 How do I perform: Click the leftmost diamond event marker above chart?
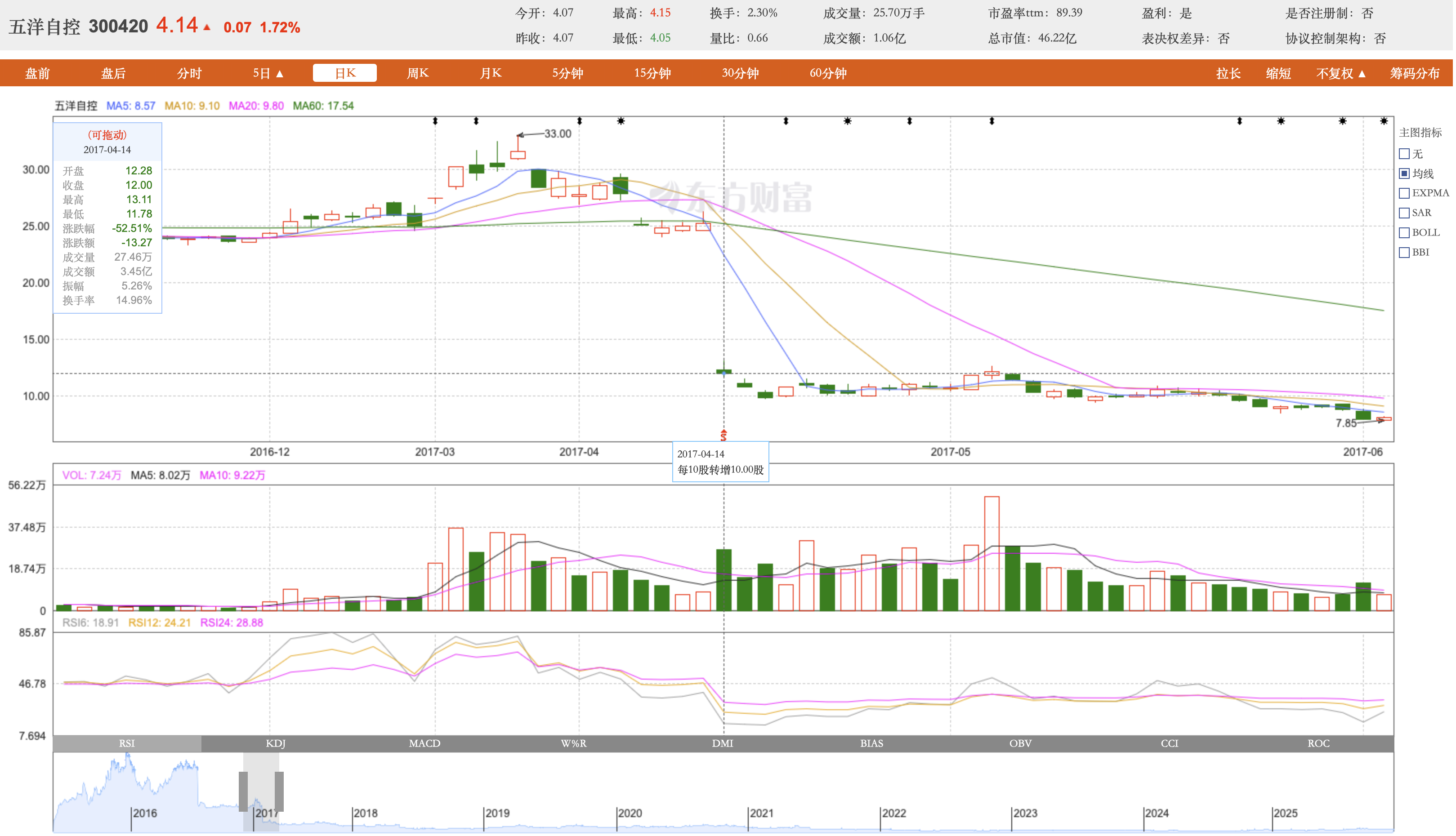(x=435, y=121)
